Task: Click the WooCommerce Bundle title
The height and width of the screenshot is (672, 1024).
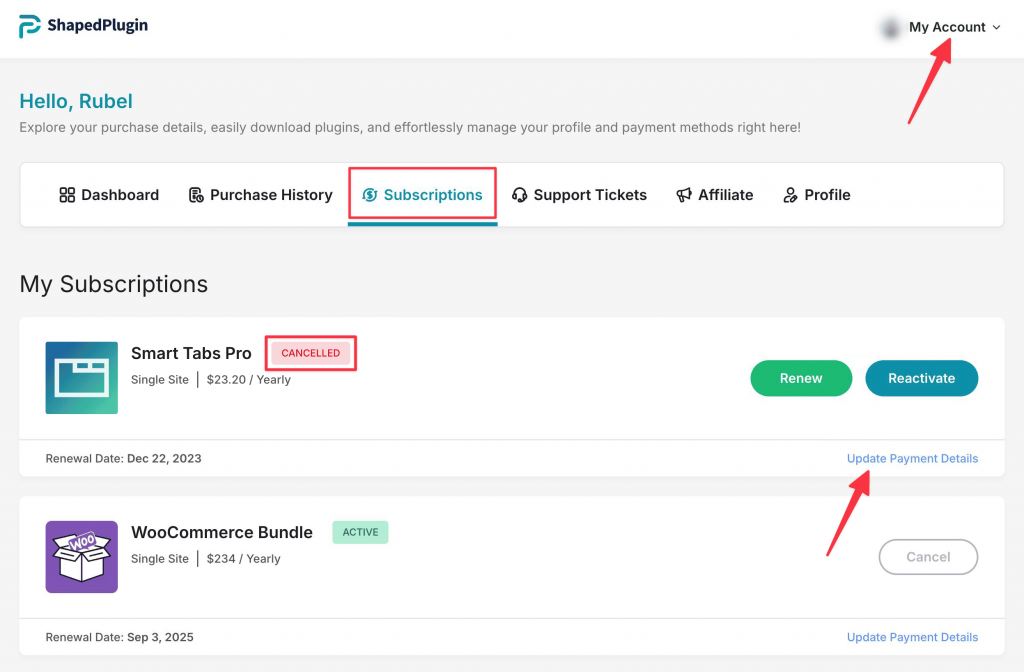Action: (222, 532)
